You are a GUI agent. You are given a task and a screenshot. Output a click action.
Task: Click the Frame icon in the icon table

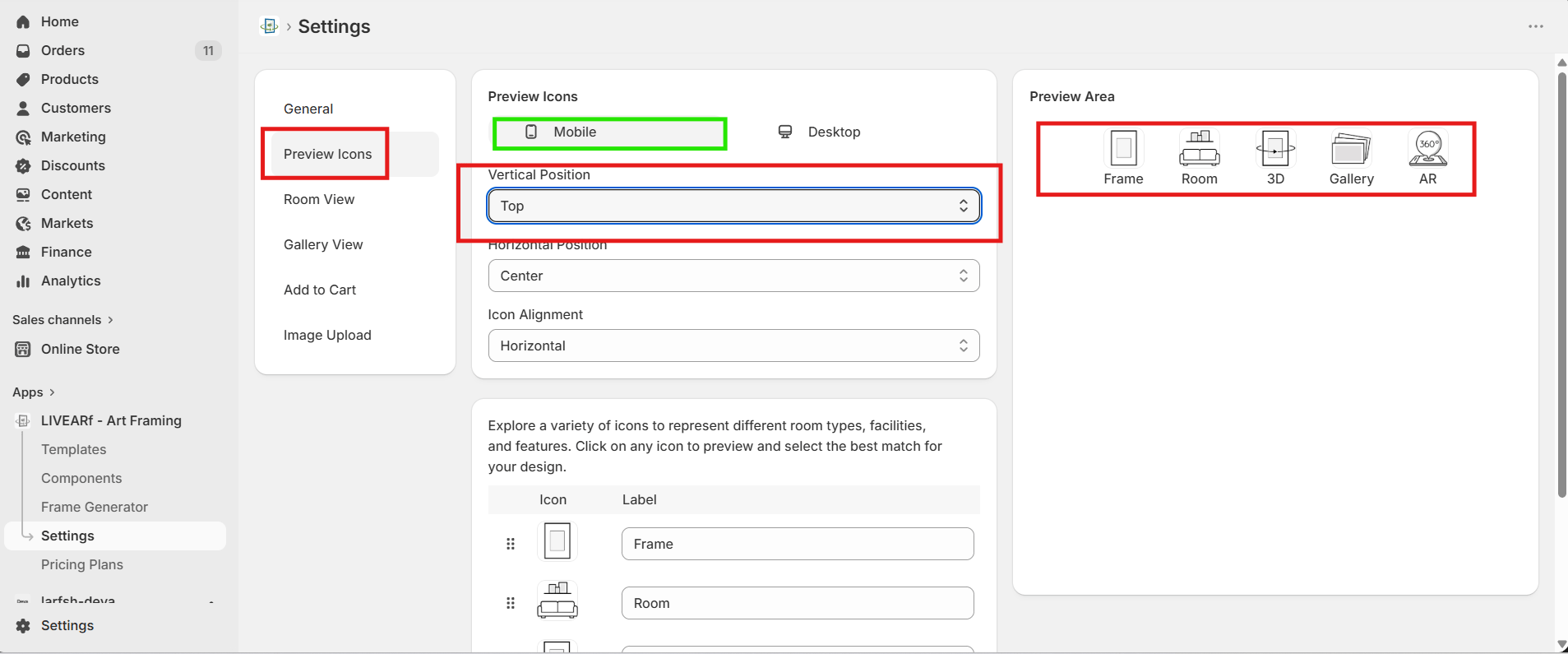pyautogui.click(x=557, y=541)
